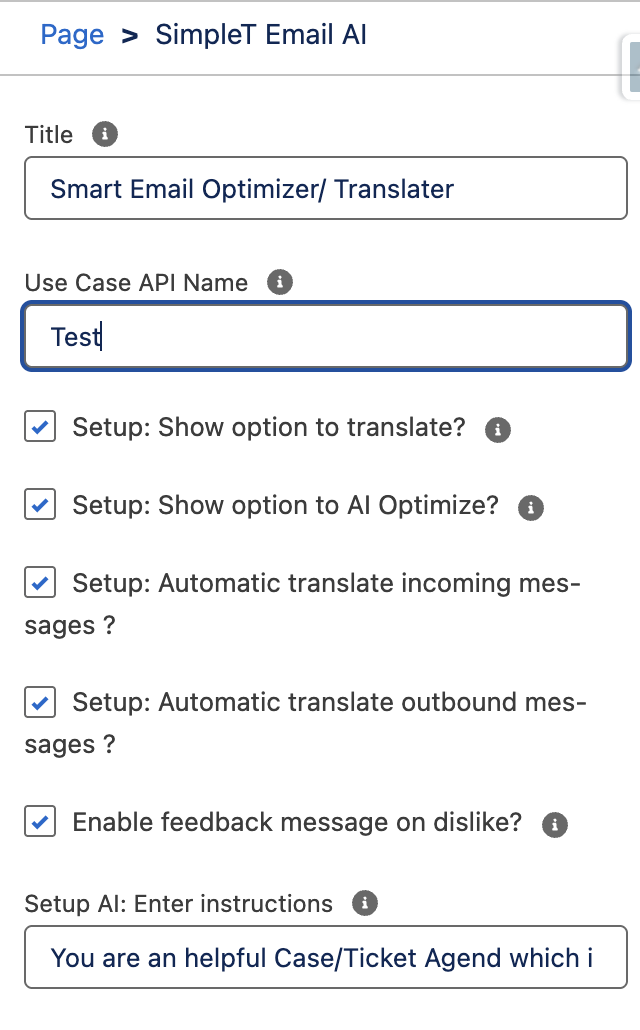The height and width of the screenshot is (1030, 640).
Task: Click the info icon beside 'Setup AI: Enter instructions'
Action: click(365, 903)
